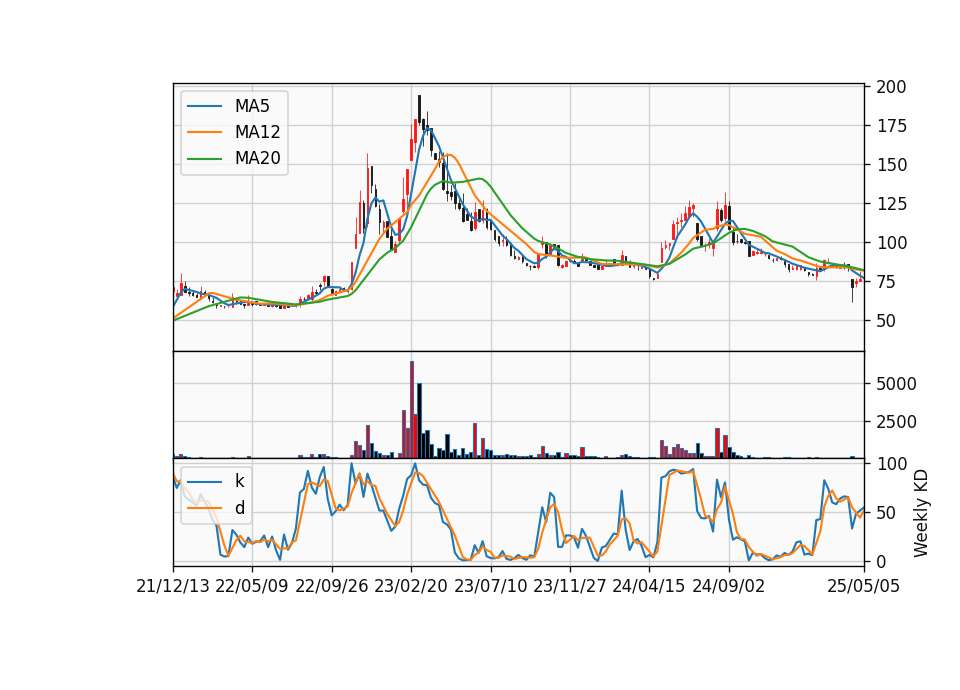Click the 5000 volume axis label
The width and height of the screenshot is (960, 690).
click(x=896, y=384)
